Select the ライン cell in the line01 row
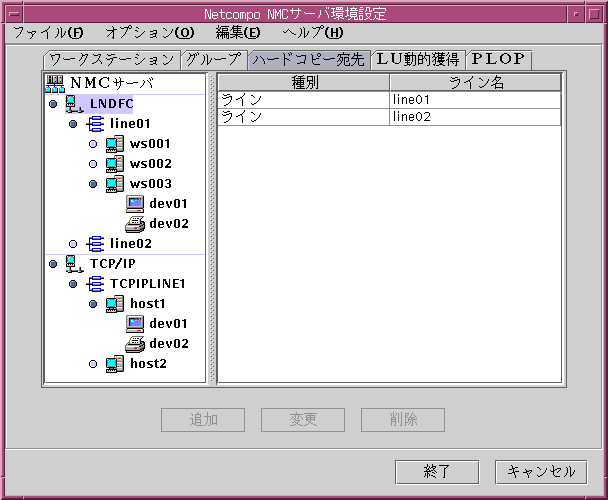Screen dimensions: 608x500 (x=304, y=100)
